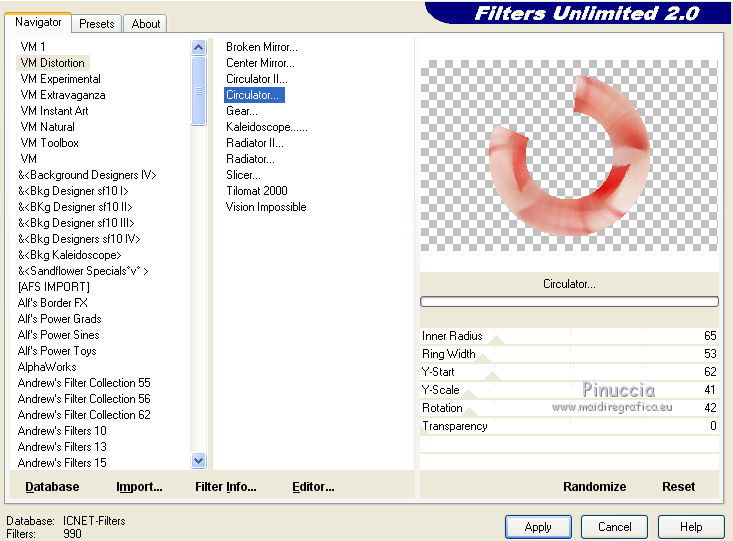Select VM Experimental category
The width and height of the screenshot is (733, 541).
(x=60, y=79)
